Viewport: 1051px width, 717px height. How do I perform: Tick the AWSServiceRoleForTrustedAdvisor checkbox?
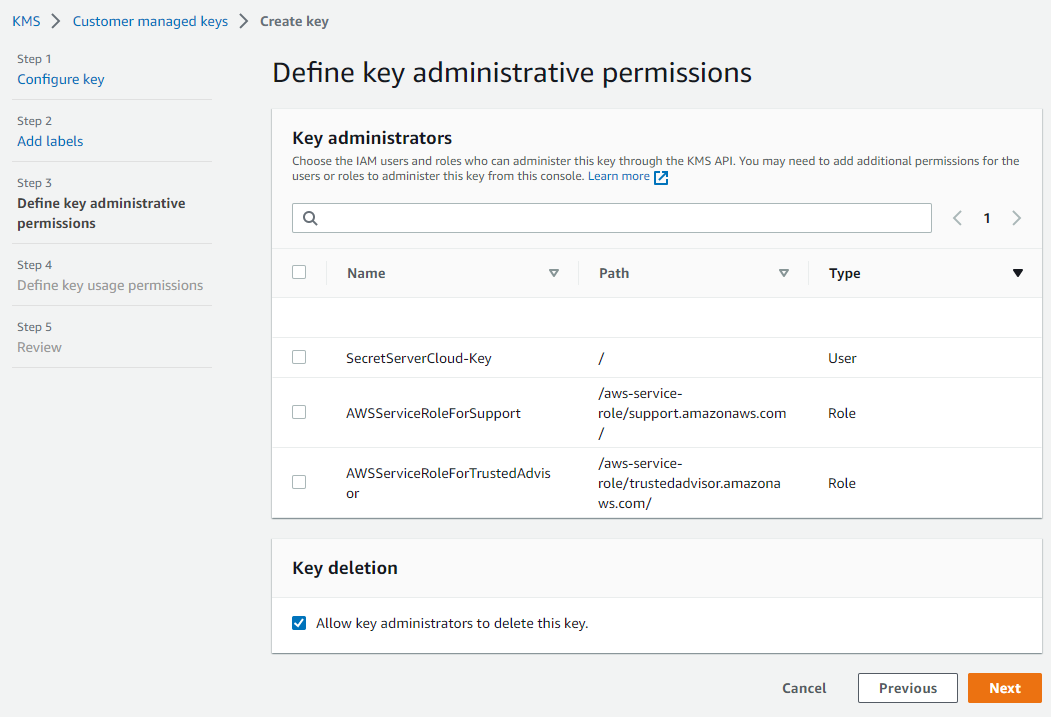pos(299,482)
